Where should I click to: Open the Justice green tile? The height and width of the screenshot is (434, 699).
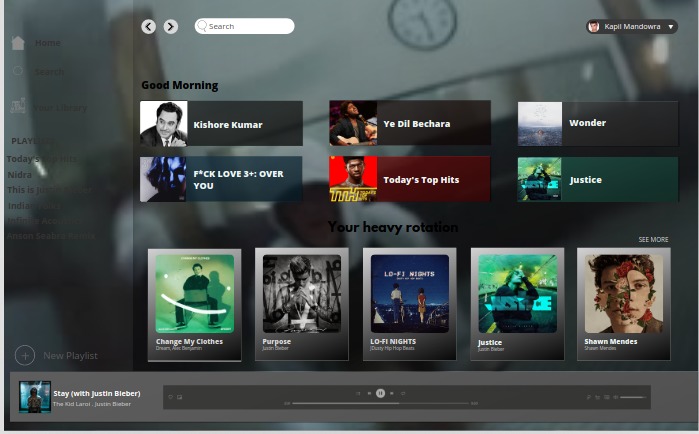point(598,179)
